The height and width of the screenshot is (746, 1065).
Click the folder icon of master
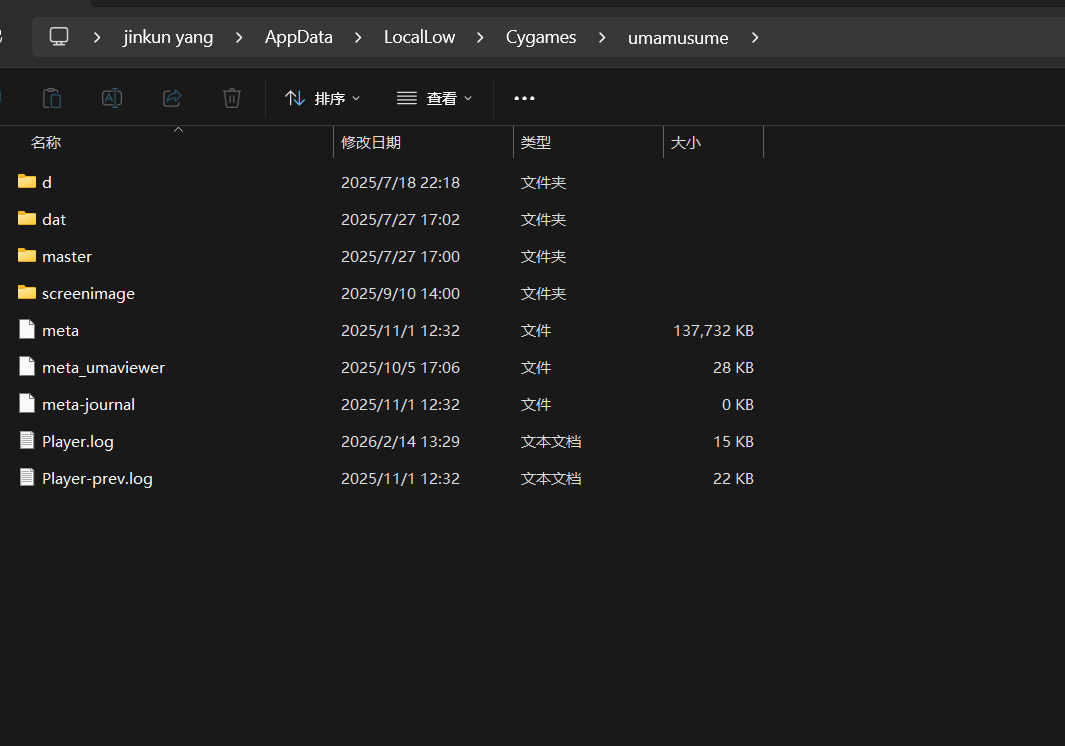[27, 255]
